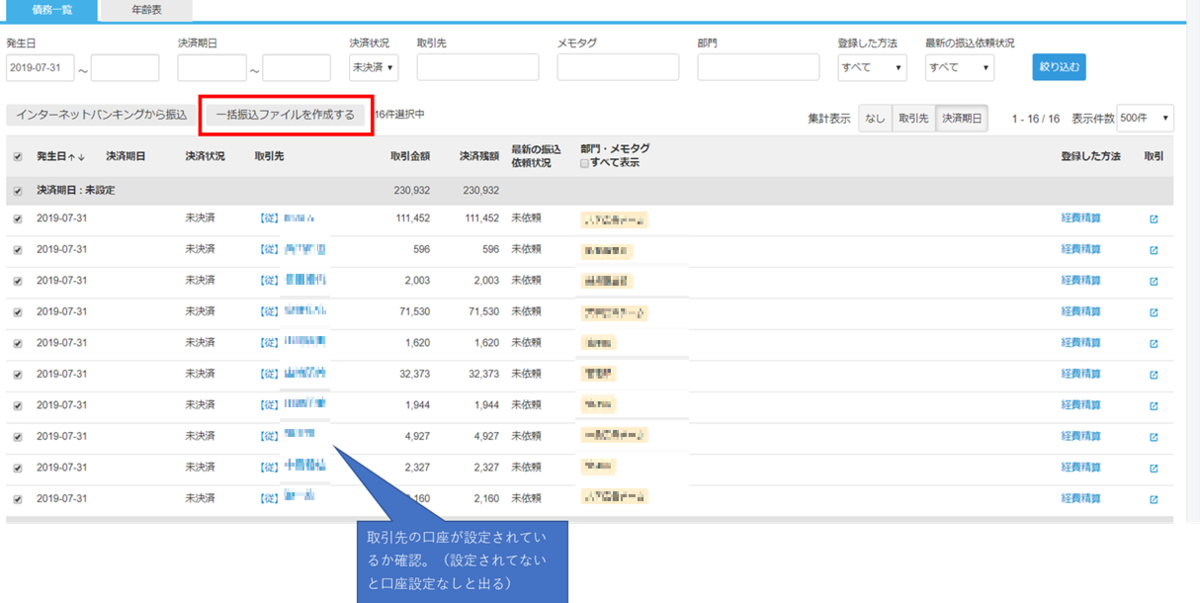Open 経費精算 link in 111,452 row

[1080, 219]
